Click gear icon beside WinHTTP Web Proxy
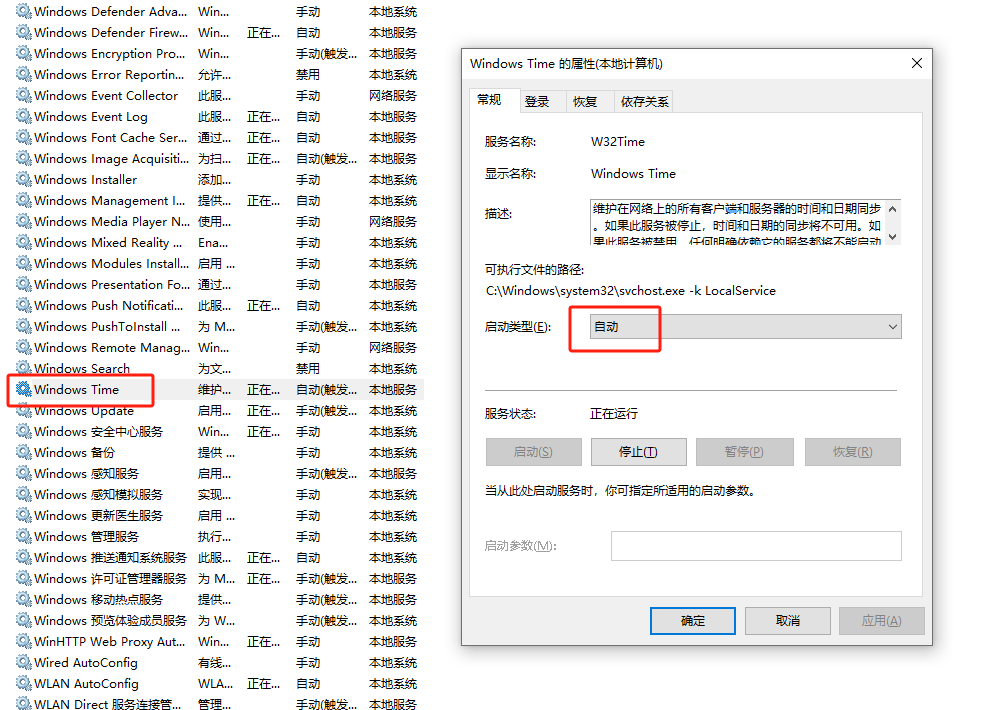Screen dimensions: 997x710 tap(24, 641)
